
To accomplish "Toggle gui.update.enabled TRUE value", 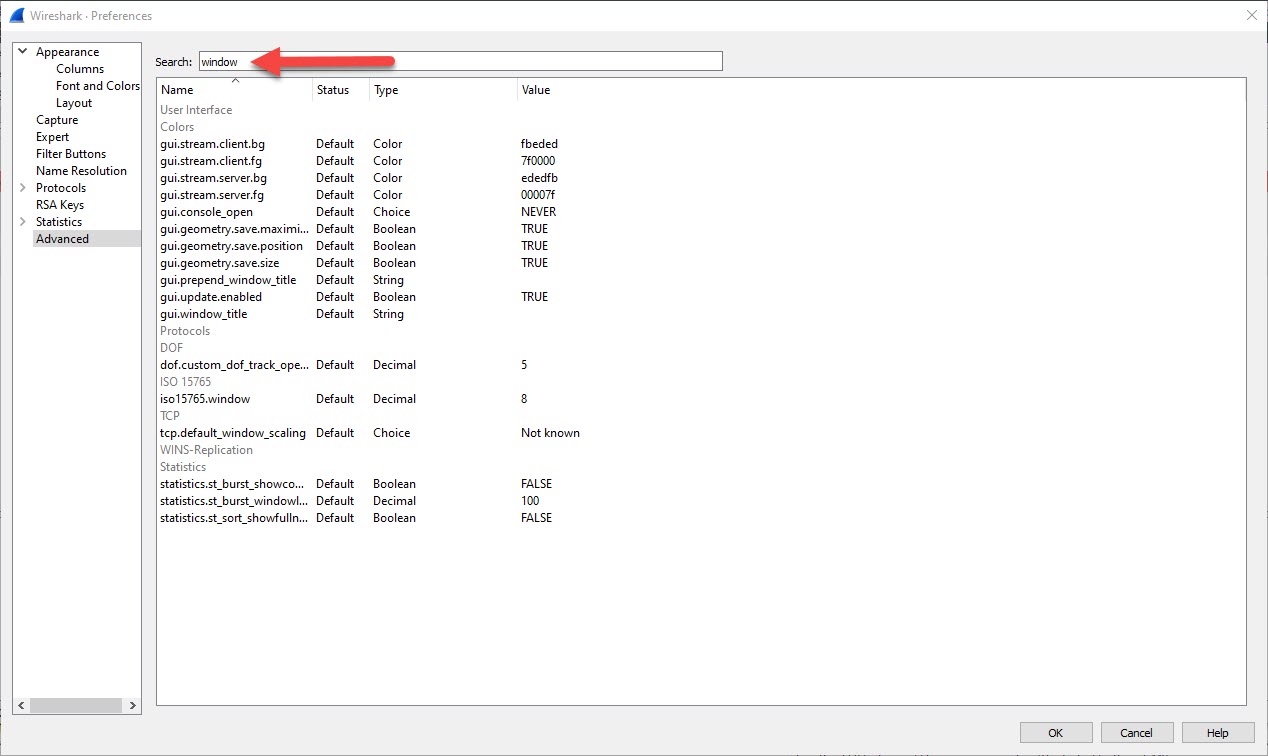I will (x=535, y=297).
